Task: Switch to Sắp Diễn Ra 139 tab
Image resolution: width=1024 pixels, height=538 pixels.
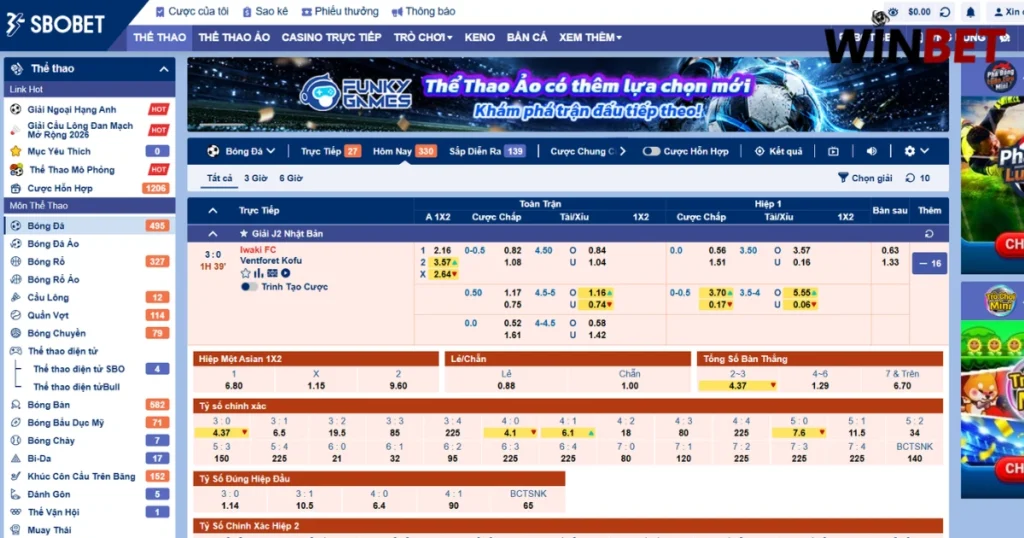Action: tap(487, 151)
